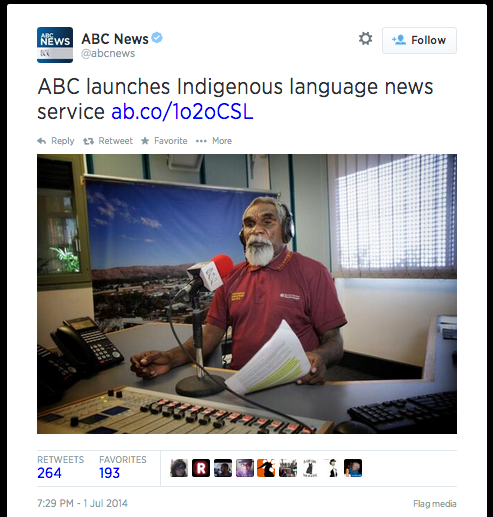This screenshot has height=517, width=493.
Task: Click the Reply arrow icon
Action: [42, 141]
